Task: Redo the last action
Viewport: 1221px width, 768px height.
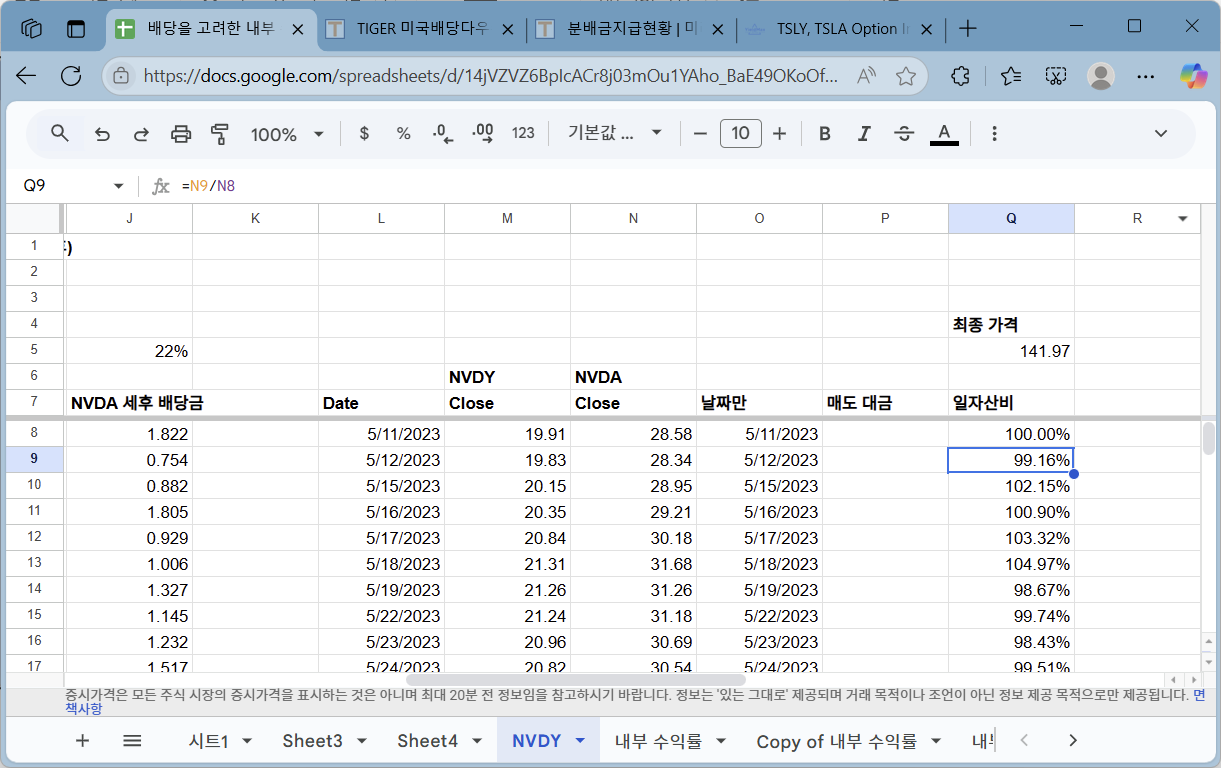Action: pos(141,134)
